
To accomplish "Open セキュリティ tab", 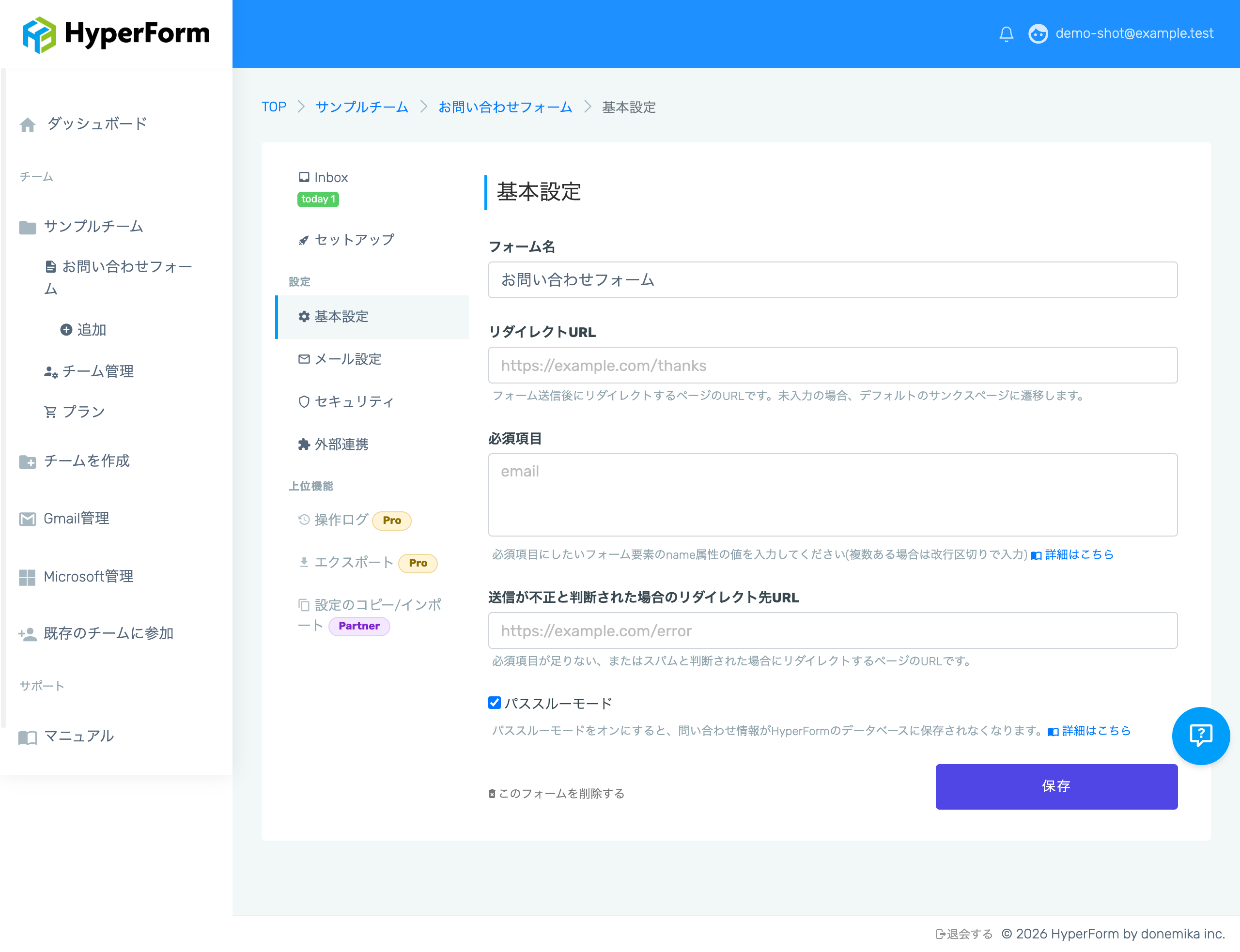I will pos(354,401).
